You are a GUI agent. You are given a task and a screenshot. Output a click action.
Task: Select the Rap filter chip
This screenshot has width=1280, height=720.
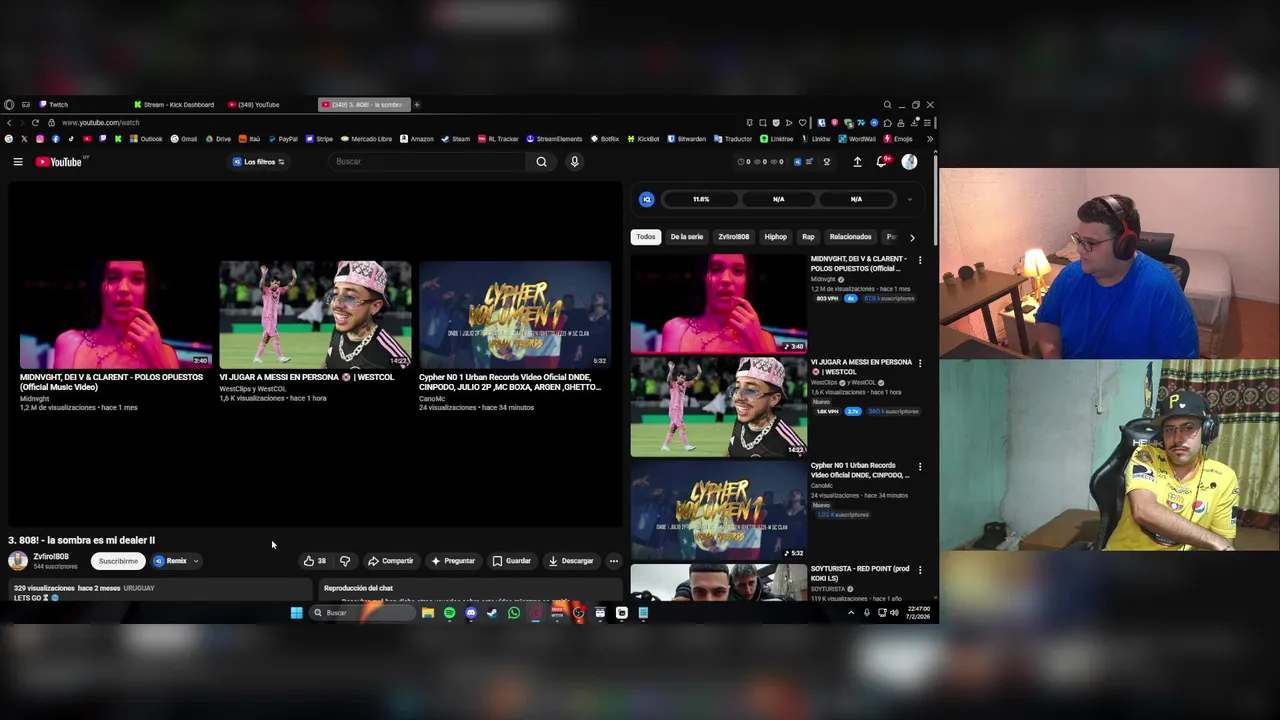(x=808, y=237)
